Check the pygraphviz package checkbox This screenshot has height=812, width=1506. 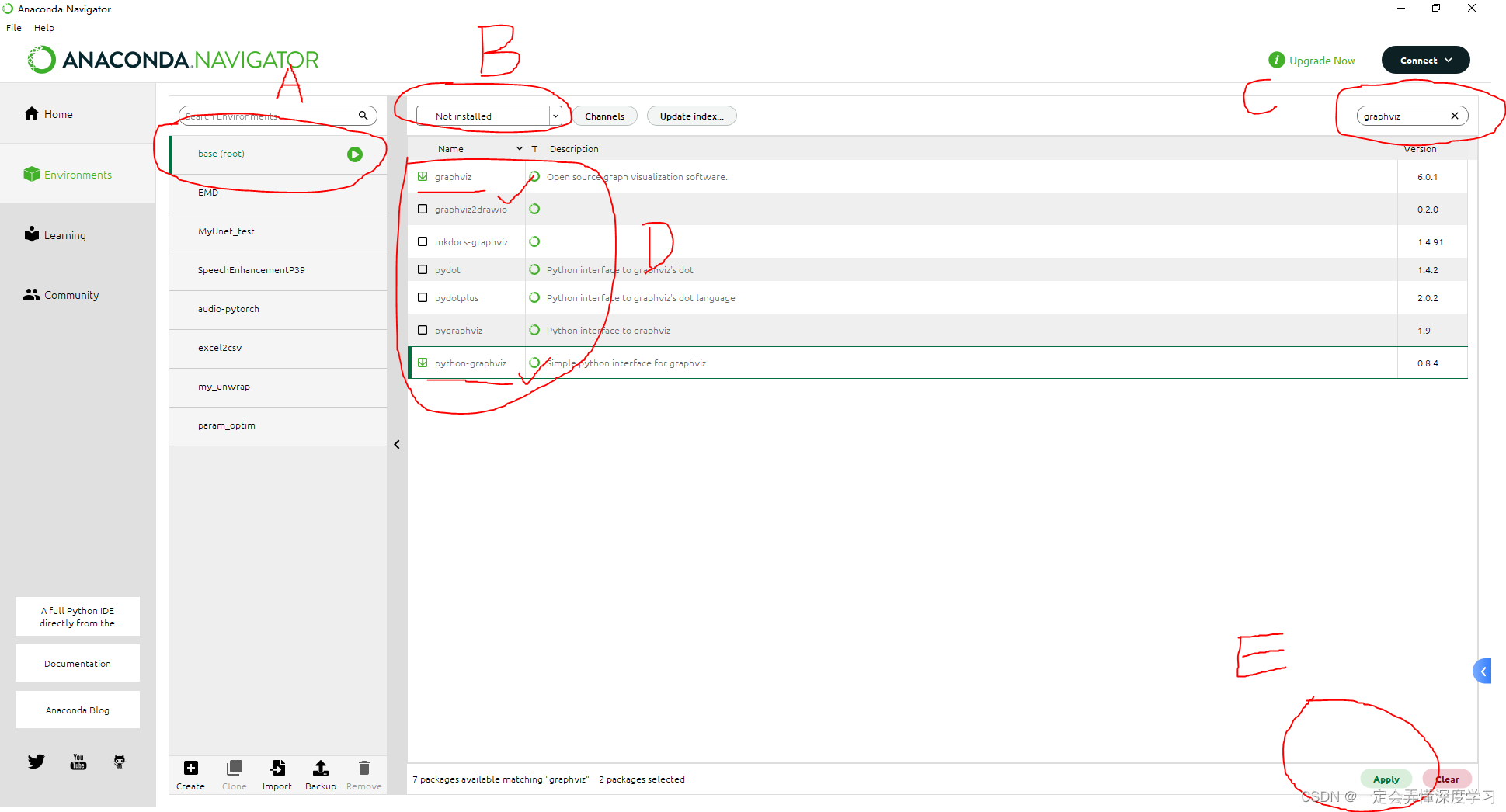[423, 330]
